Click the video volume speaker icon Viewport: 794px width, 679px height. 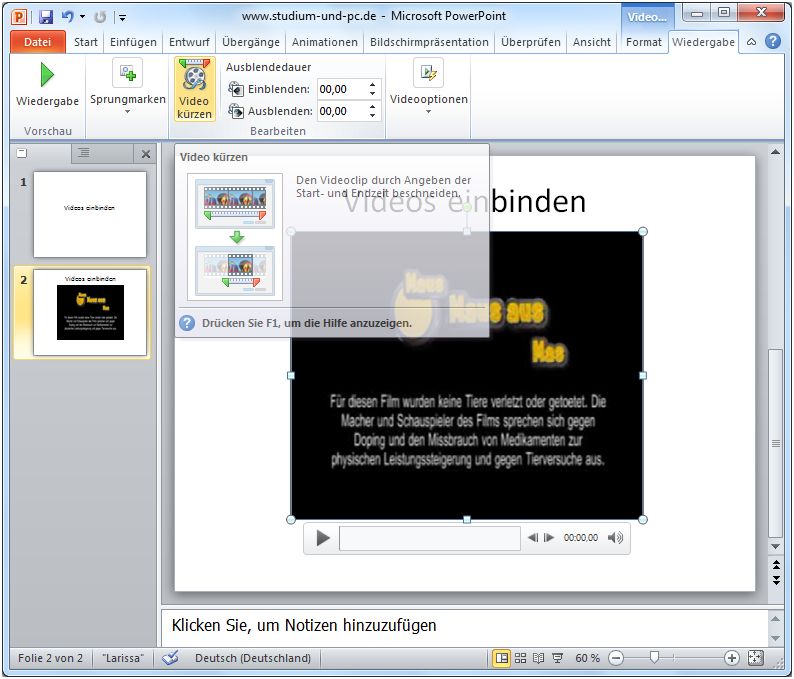[615, 538]
